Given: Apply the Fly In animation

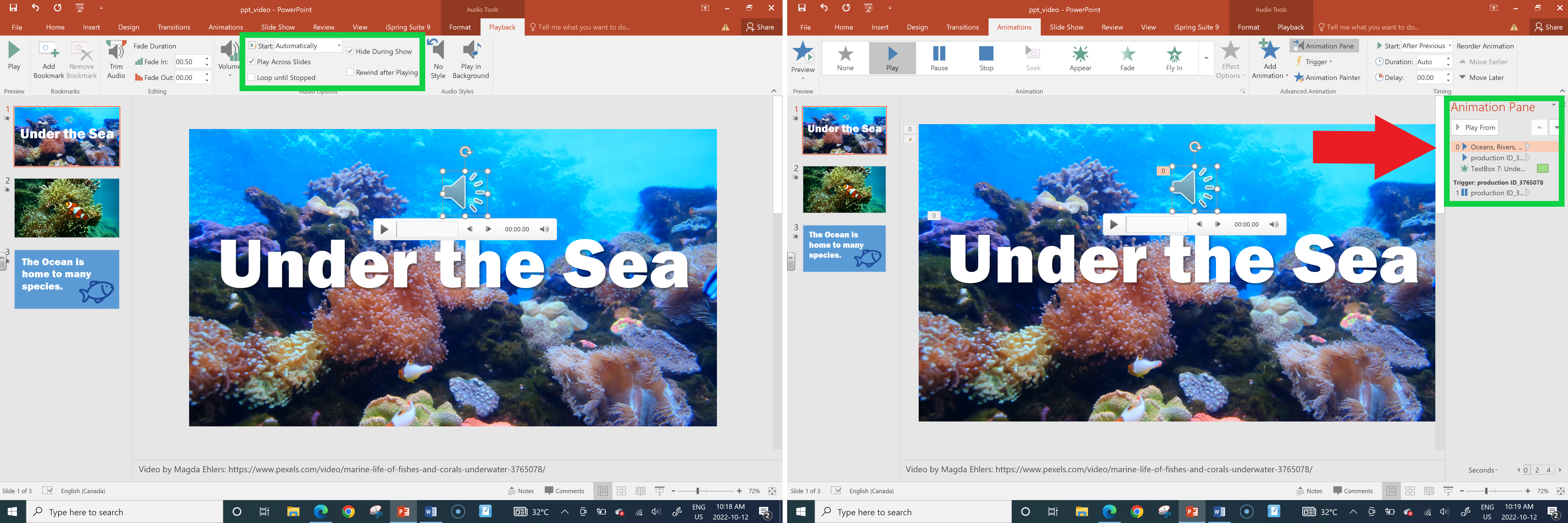Looking at the screenshot, I should [1174, 58].
